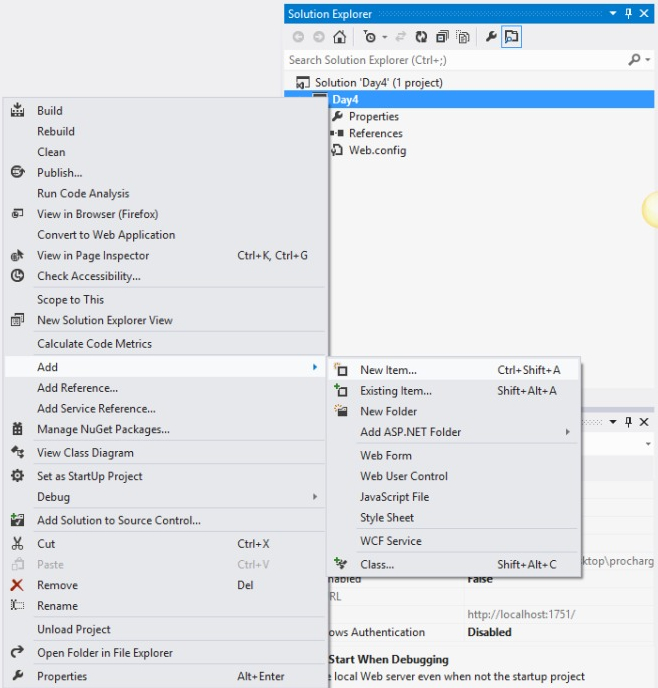Click the Back arrow in Solution Explorer toolbar
This screenshot has width=658, height=688.
(298, 37)
